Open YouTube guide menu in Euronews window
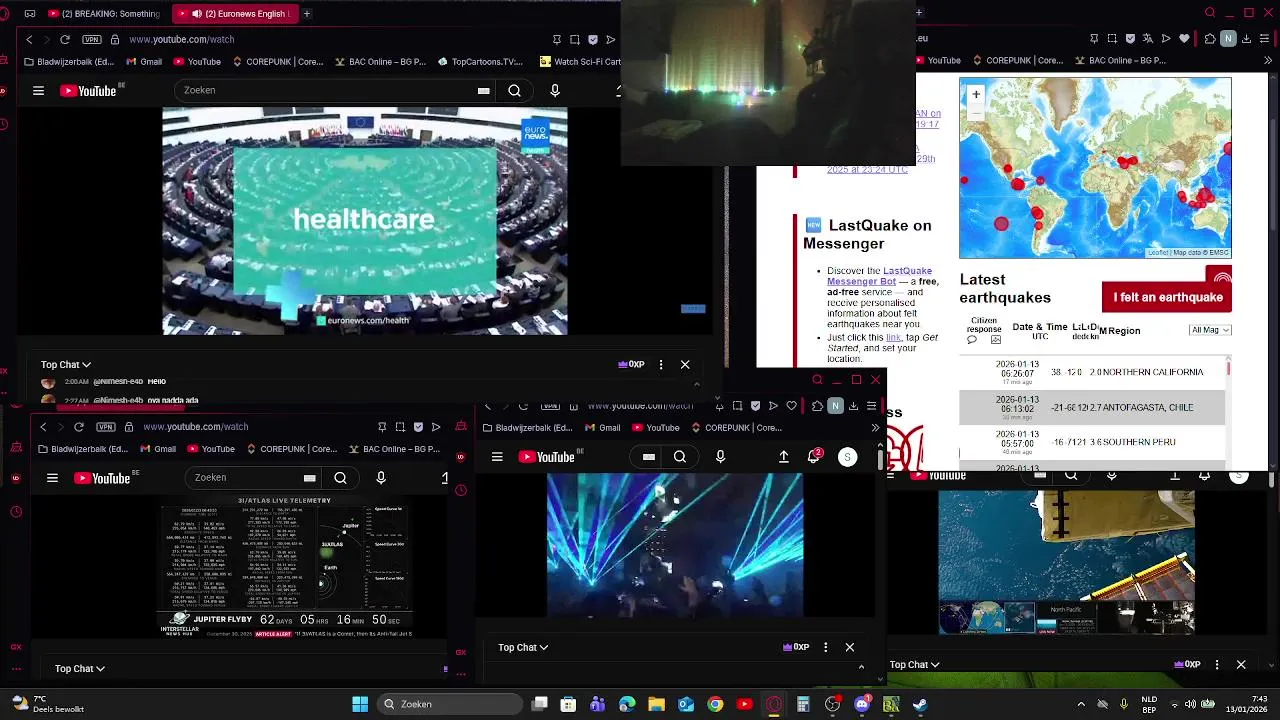The image size is (1280, 720). click(x=38, y=91)
